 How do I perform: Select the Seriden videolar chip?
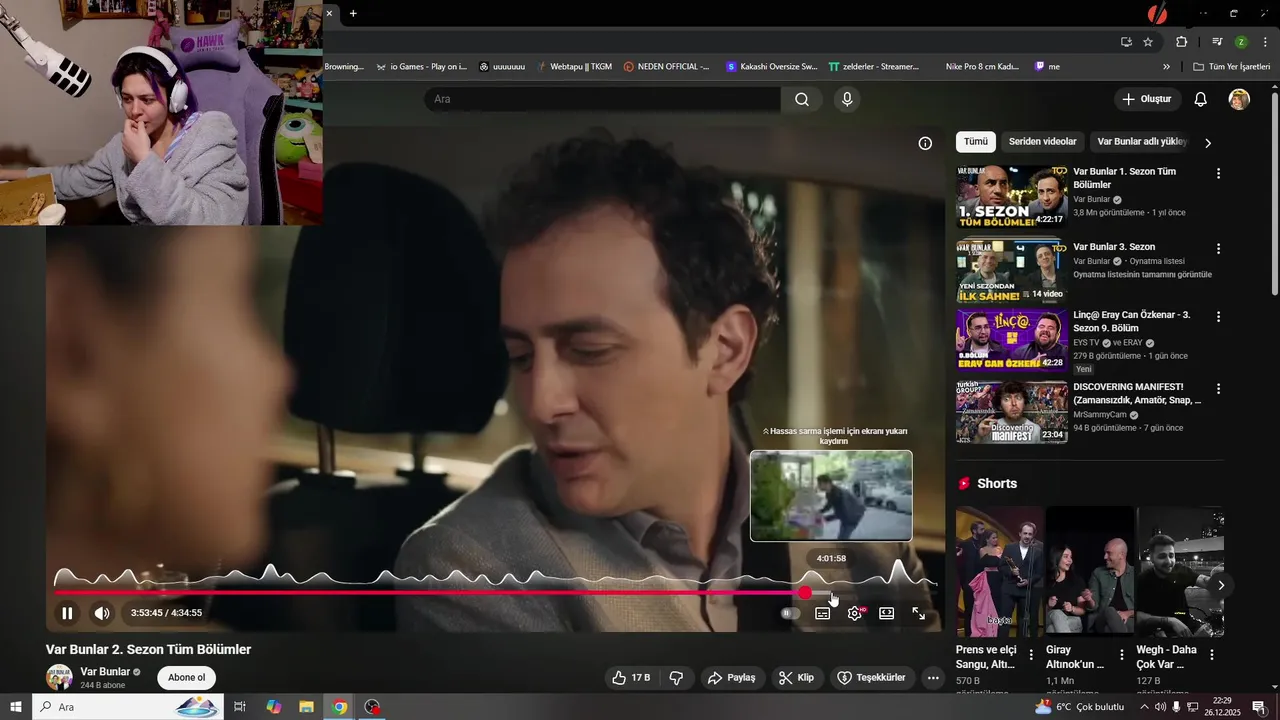[1042, 142]
